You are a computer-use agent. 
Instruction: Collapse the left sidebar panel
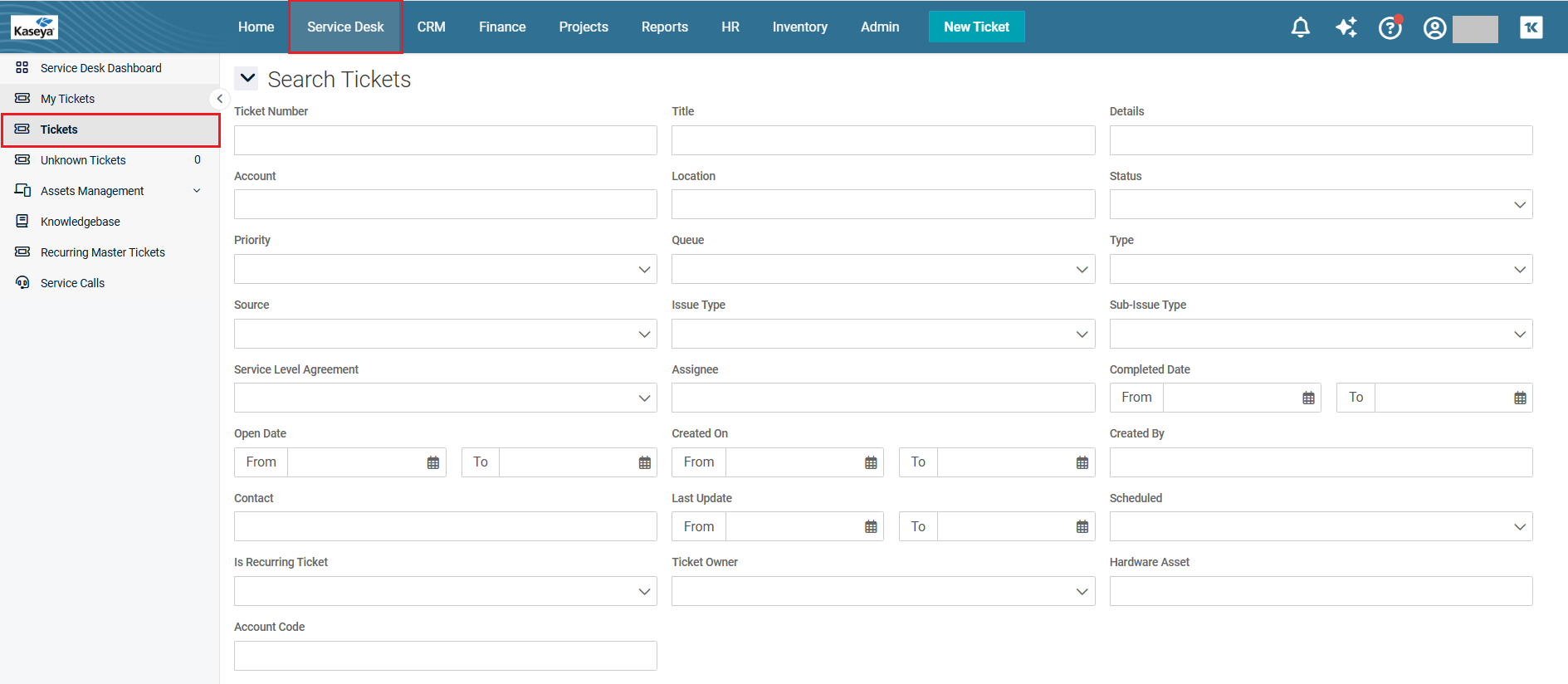click(219, 99)
